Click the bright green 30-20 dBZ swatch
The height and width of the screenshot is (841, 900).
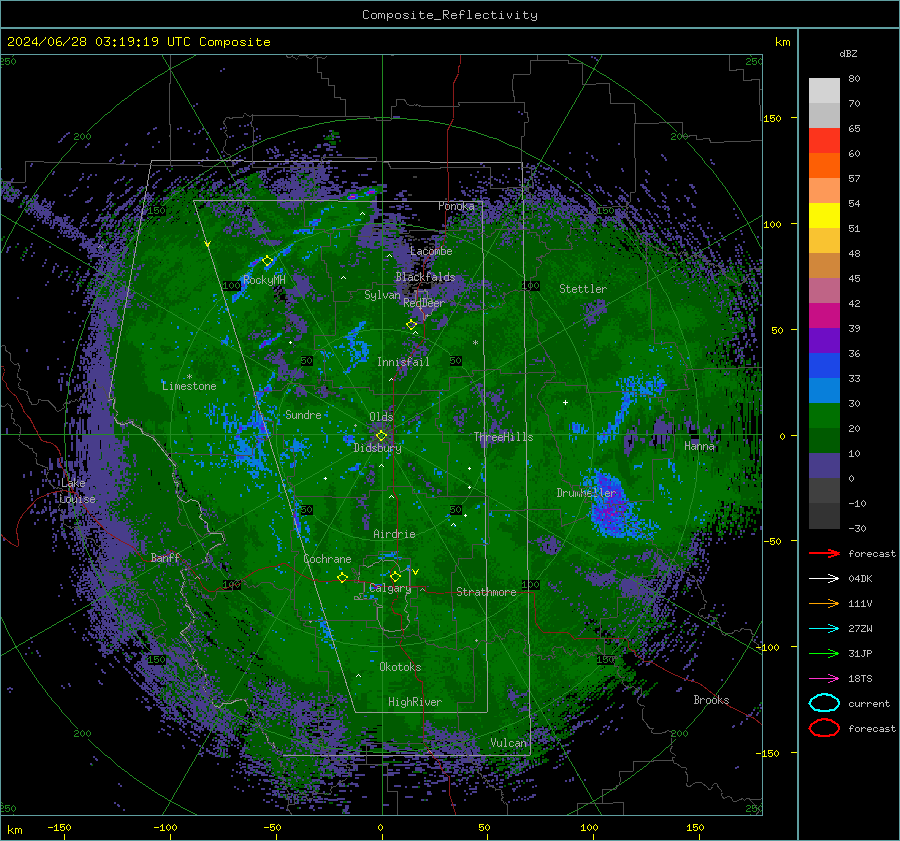[824, 416]
